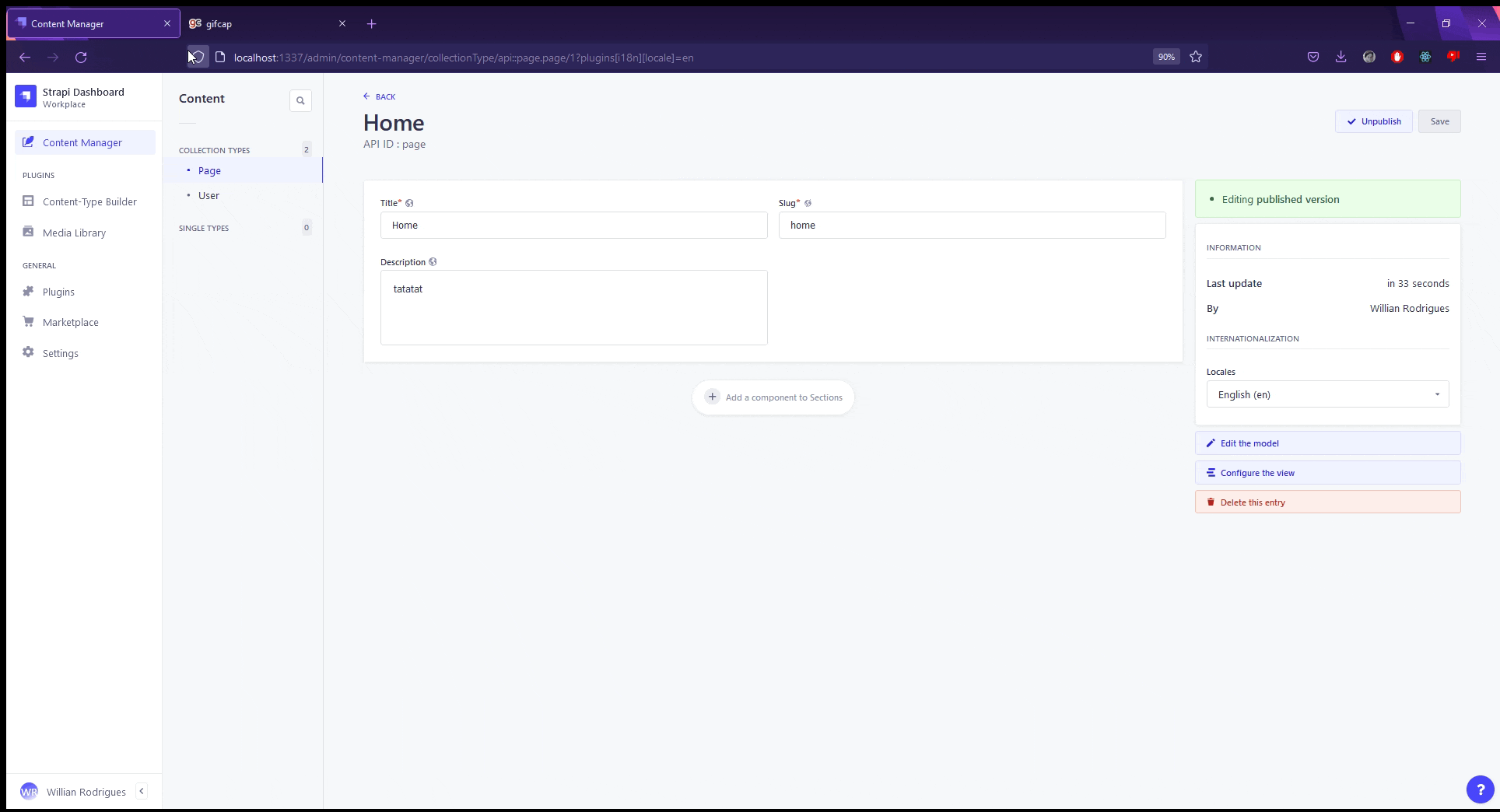
Task: Click the browser reload button
Action: point(81,57)
